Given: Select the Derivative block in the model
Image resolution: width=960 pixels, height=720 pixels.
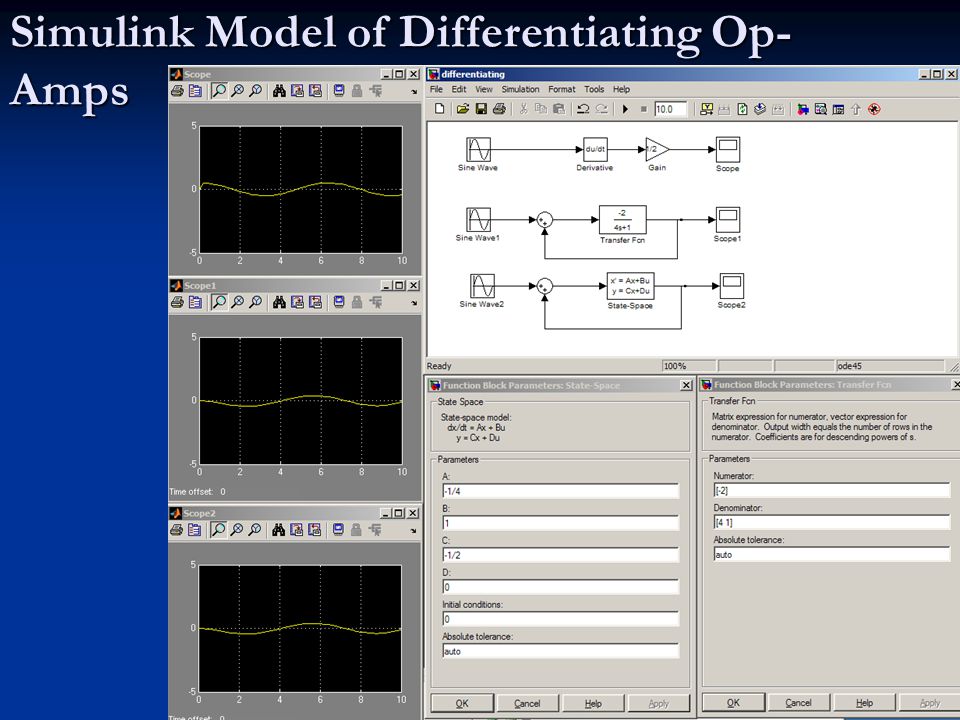Looking at the screenshot, I should pyautogui.click(x=595, y=149).
